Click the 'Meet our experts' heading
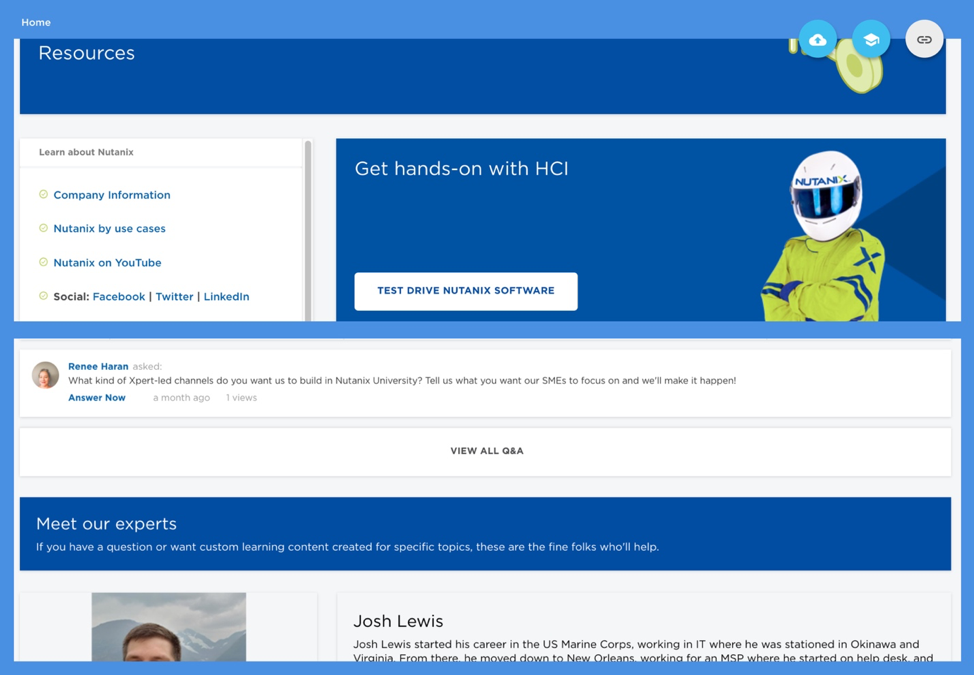 click(x=106, y=524)
